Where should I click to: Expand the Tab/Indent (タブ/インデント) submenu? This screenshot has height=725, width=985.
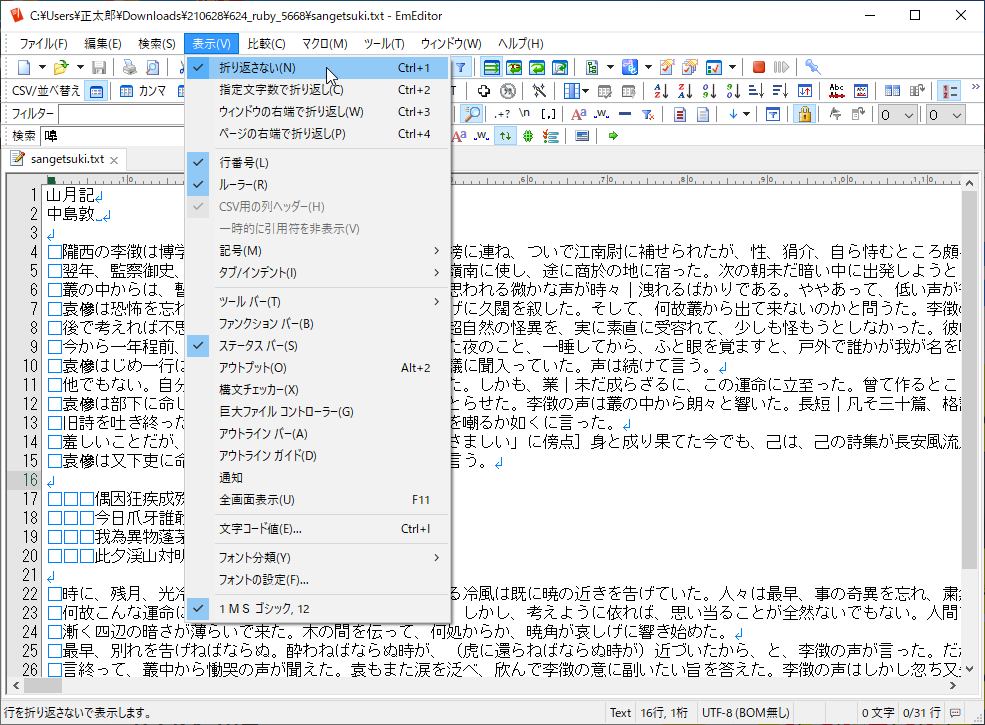pos(318,273)
